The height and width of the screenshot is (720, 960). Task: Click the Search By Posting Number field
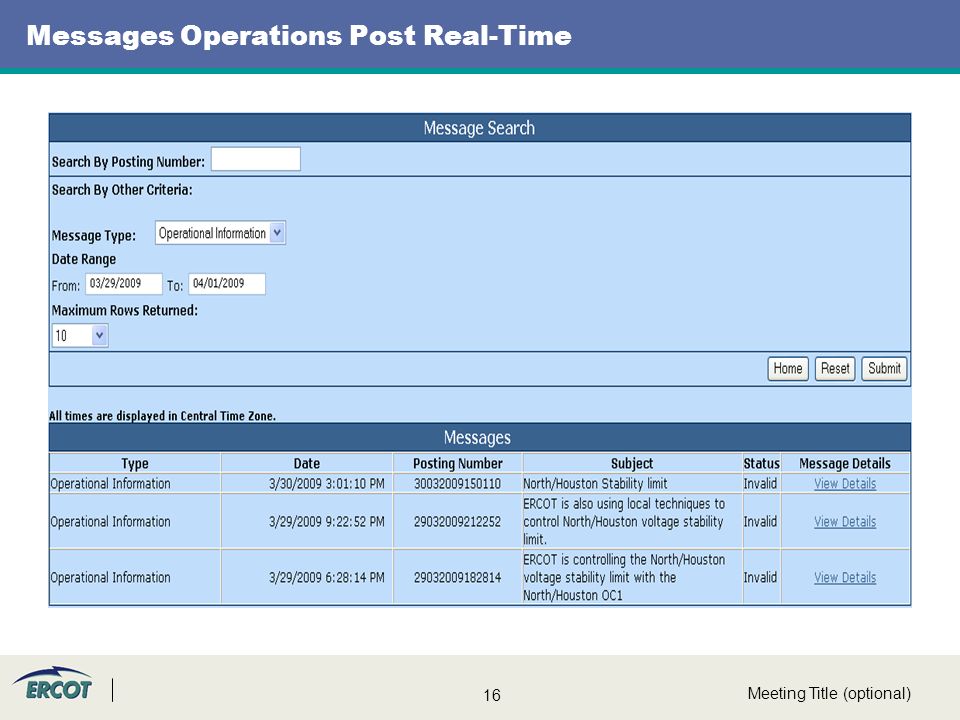point(255,159)
